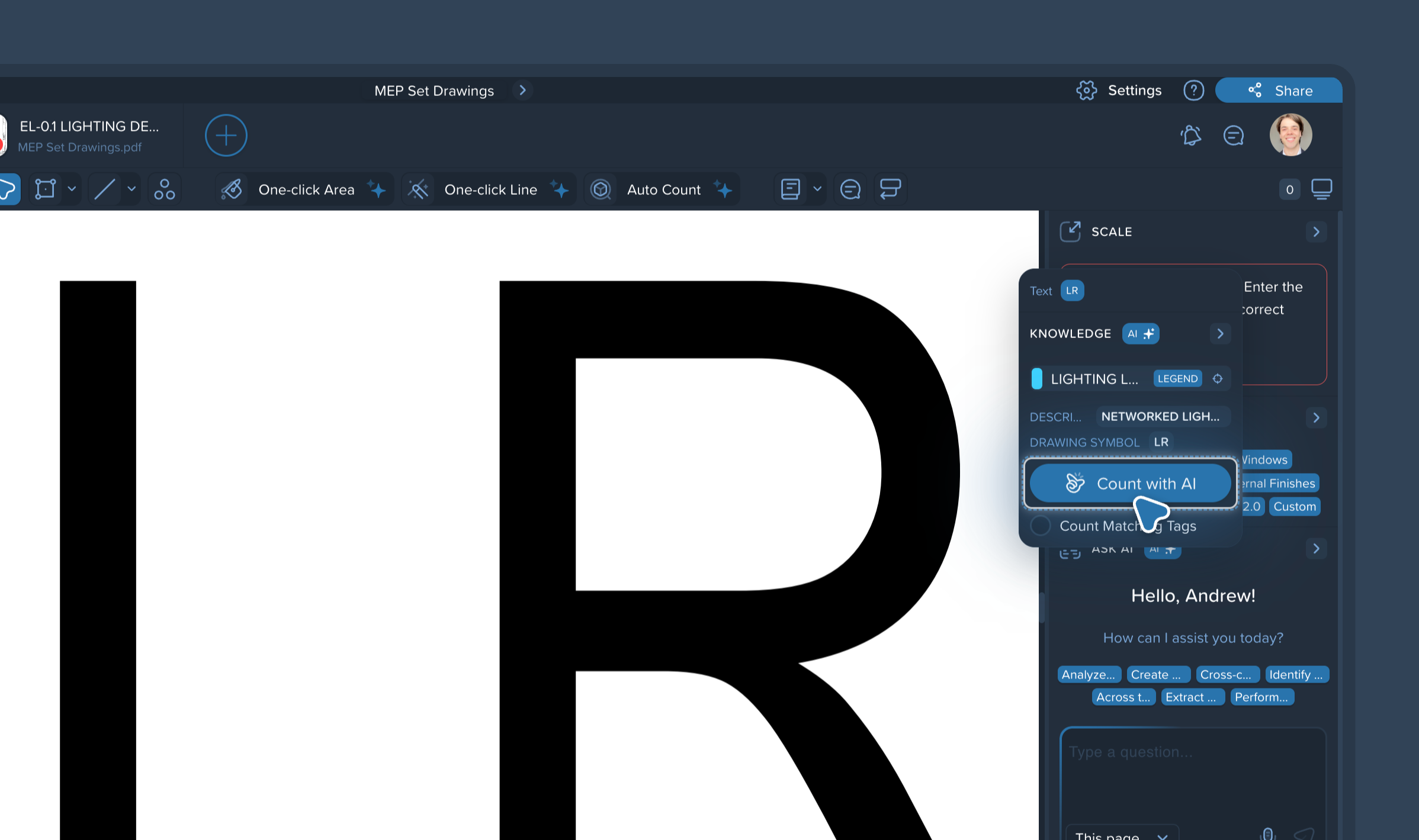
Task: Click the cyan LIGHTING legend color swatch
Action: (1036, 379)
